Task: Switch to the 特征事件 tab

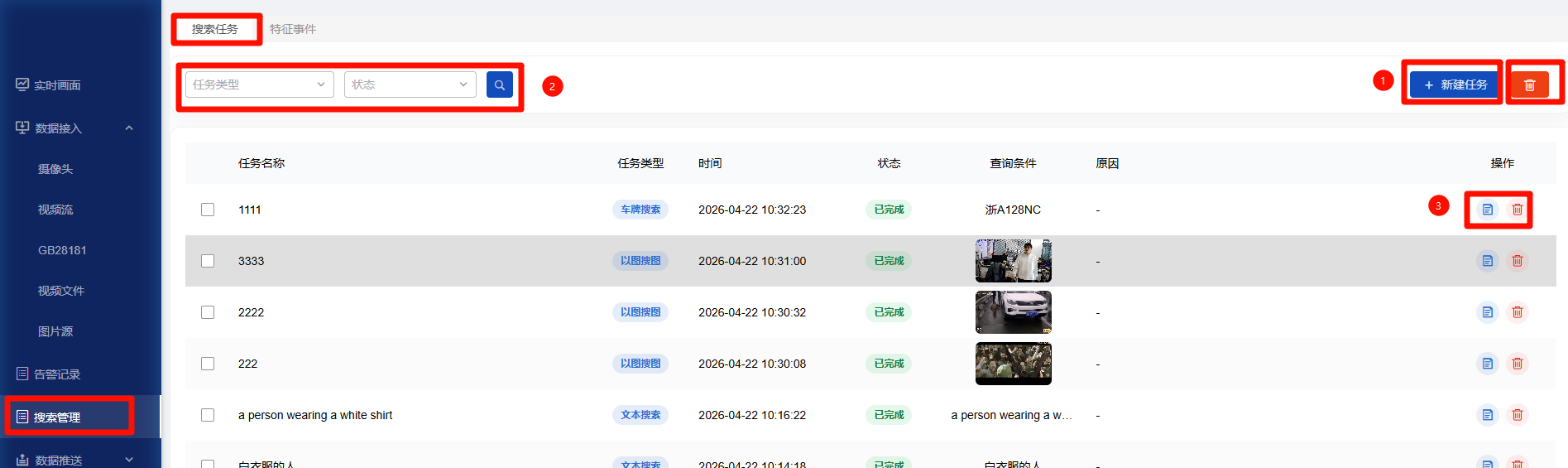Action: click(x=293, y=29)
